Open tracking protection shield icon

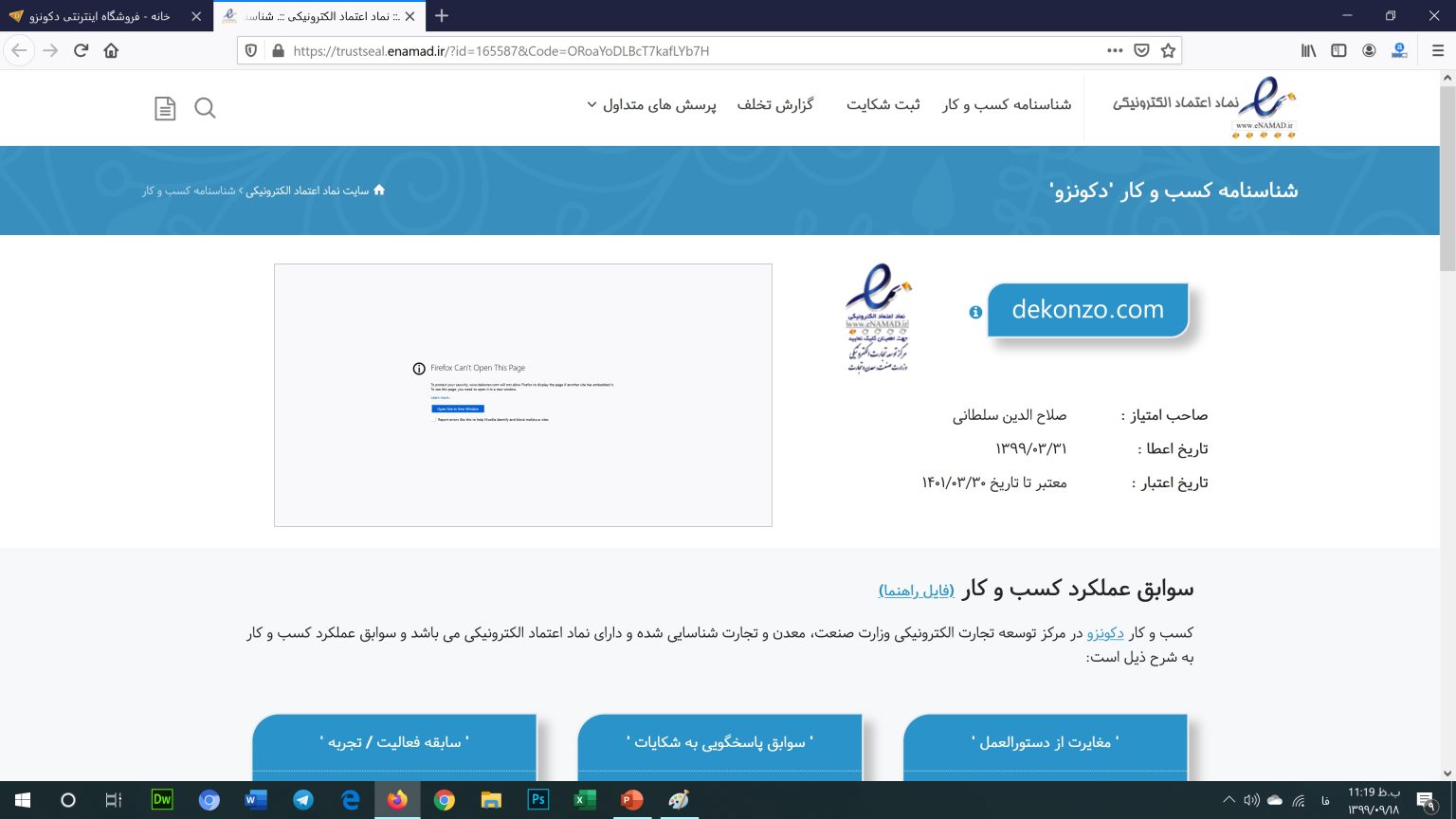click(x=251, y=51)
